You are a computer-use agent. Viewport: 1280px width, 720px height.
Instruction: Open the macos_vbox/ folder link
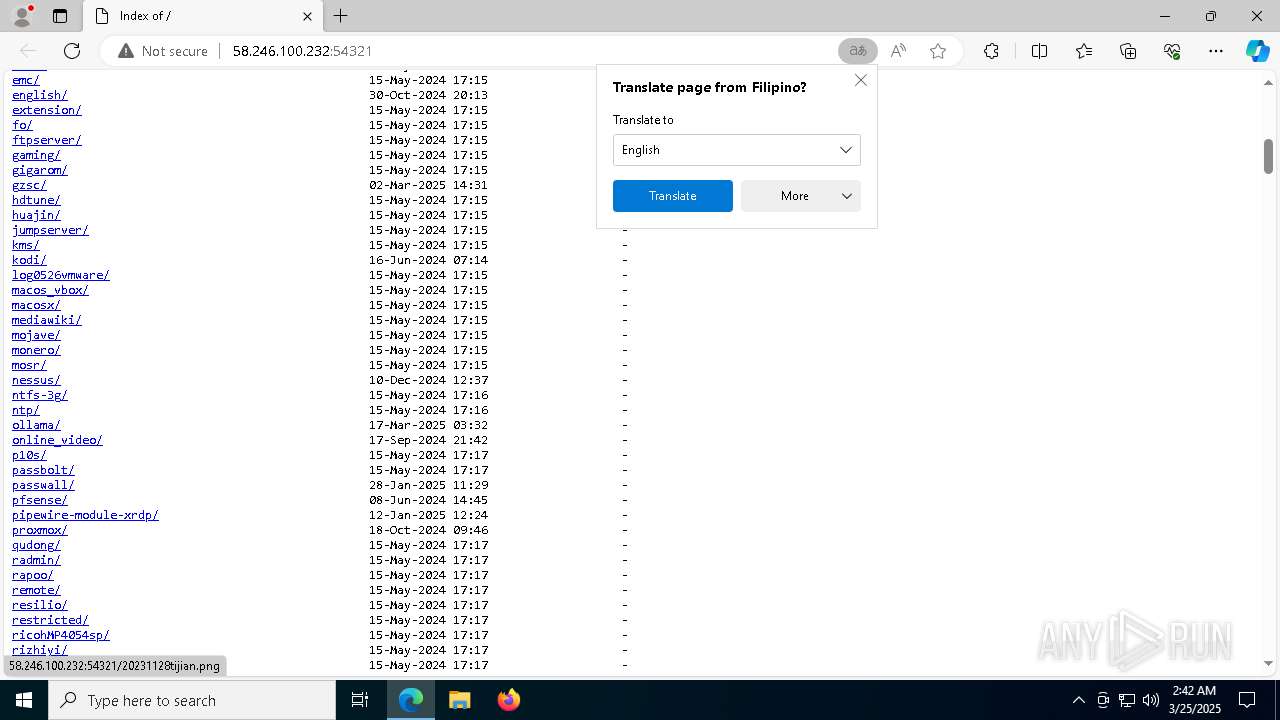click(50, 290)
